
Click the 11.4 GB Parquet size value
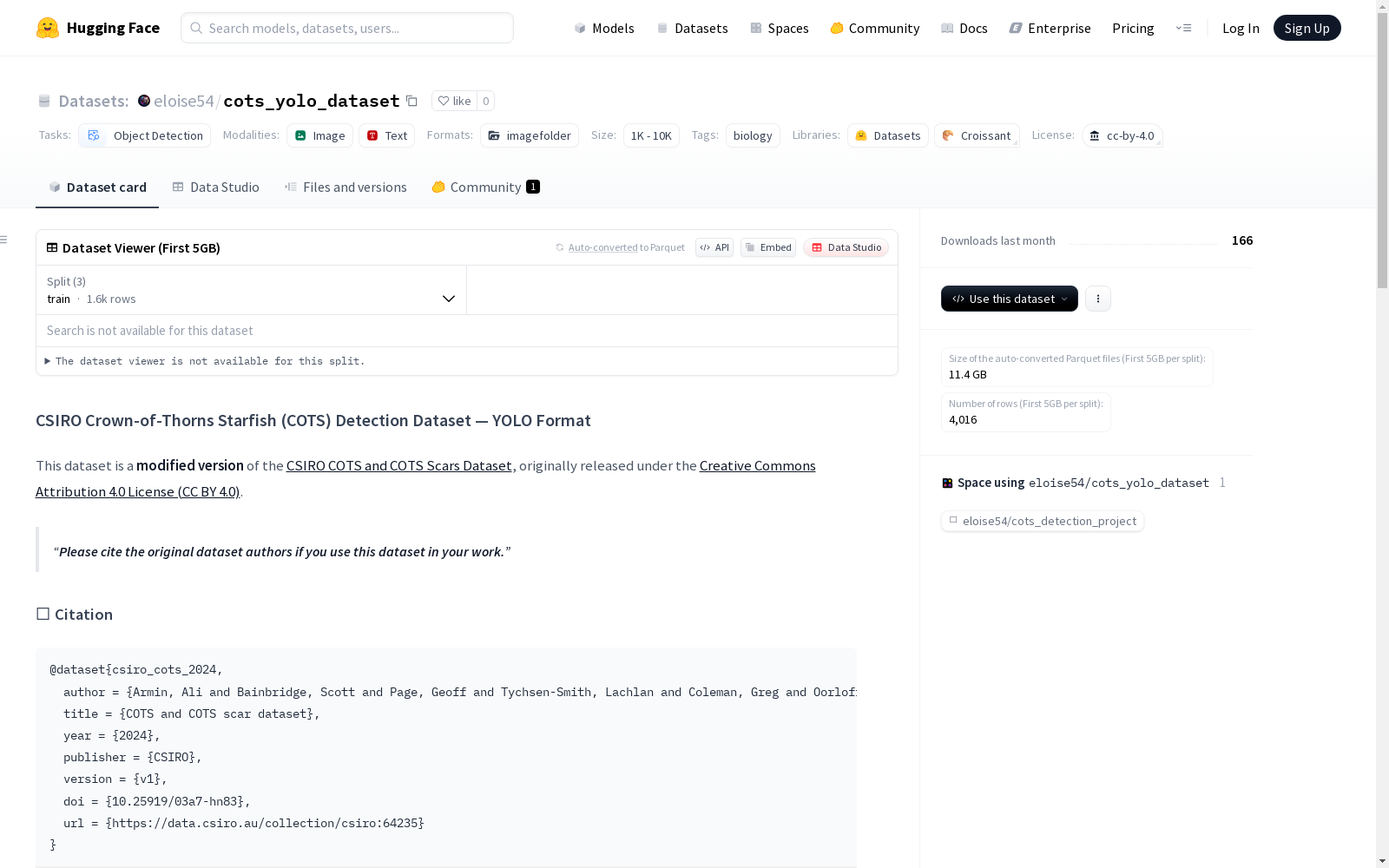968,374
